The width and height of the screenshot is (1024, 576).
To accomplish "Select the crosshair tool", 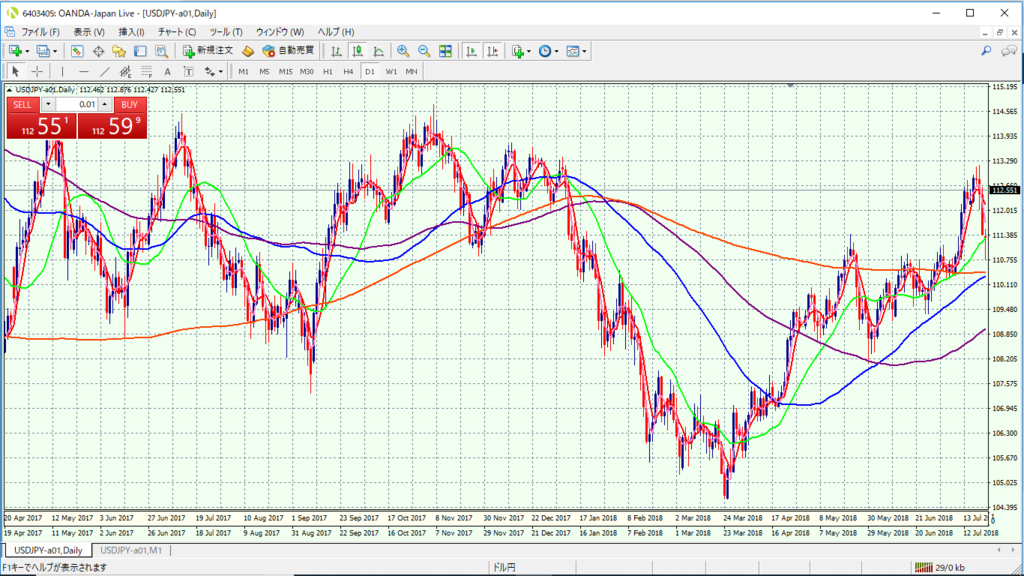I will pos(37,71).
